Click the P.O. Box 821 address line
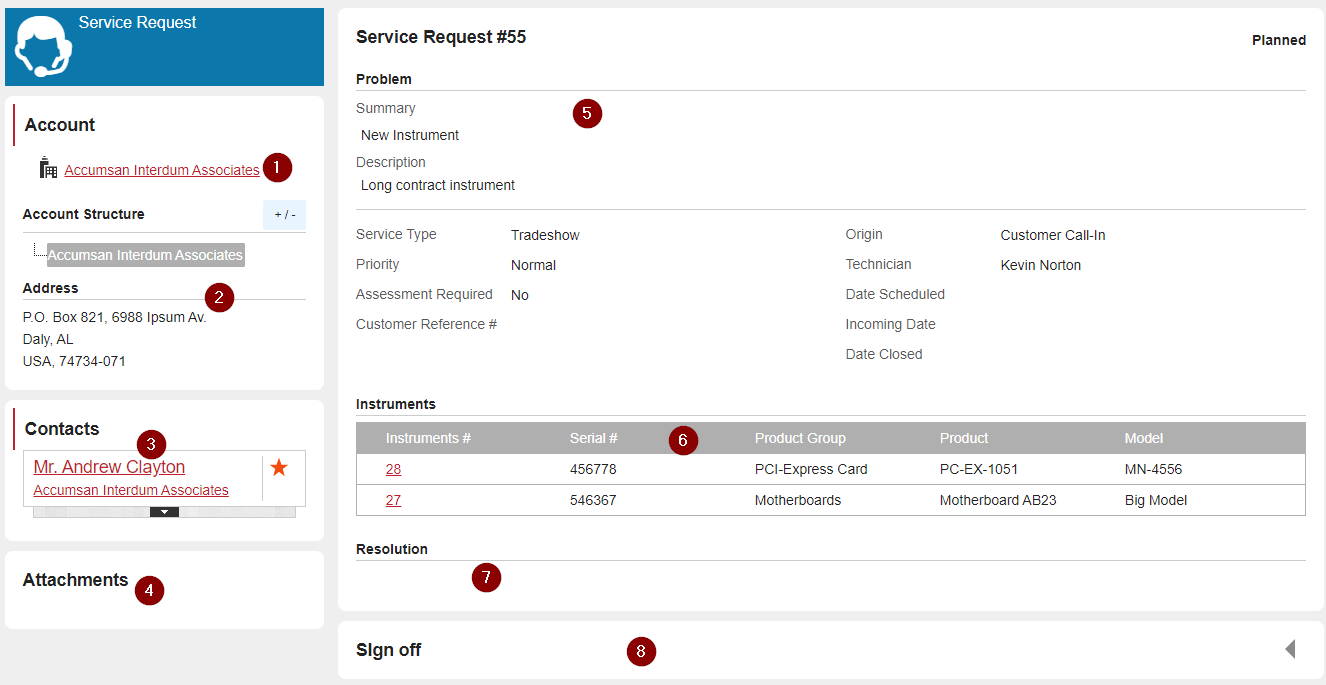 point(115,317)
